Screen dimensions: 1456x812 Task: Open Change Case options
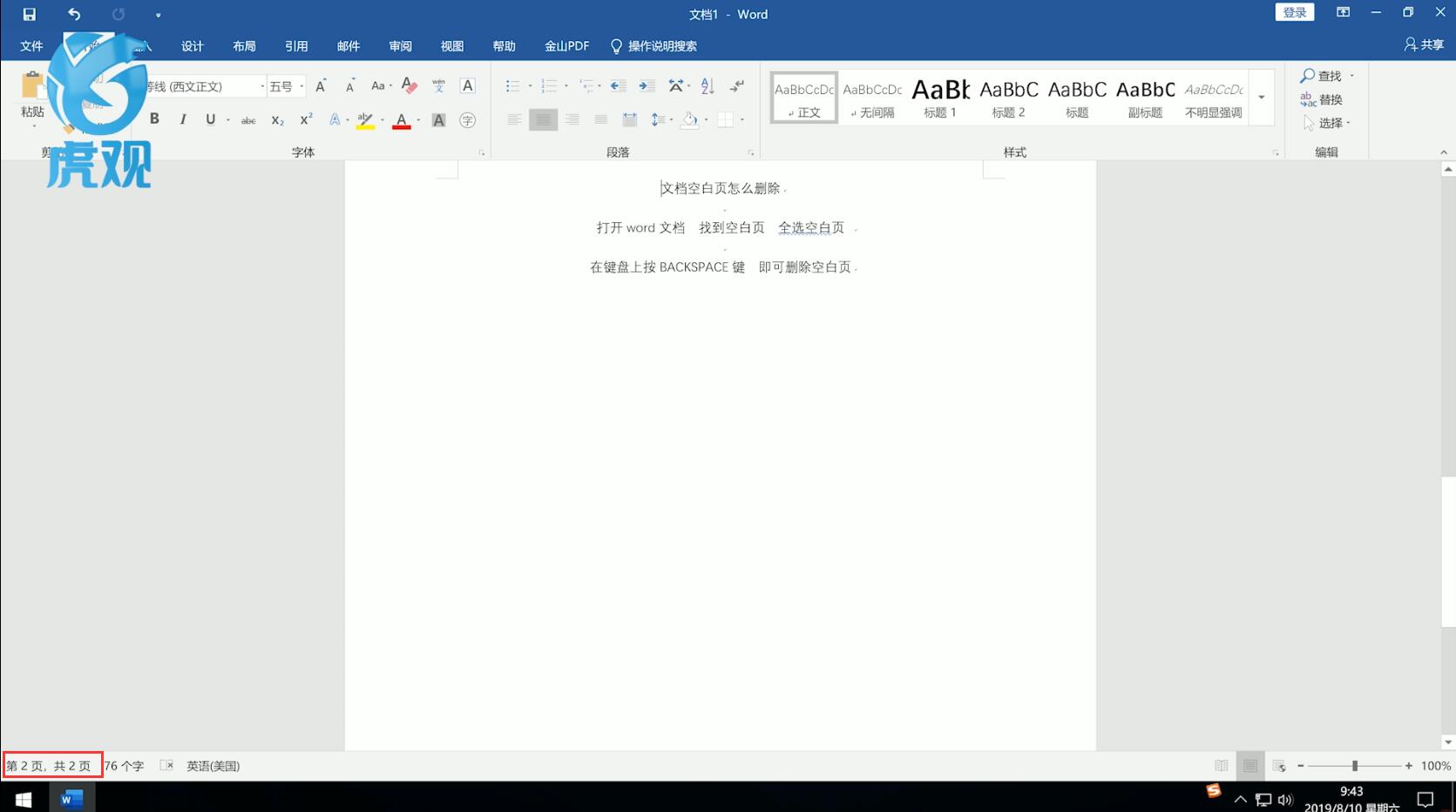click(x=381, y=85)
